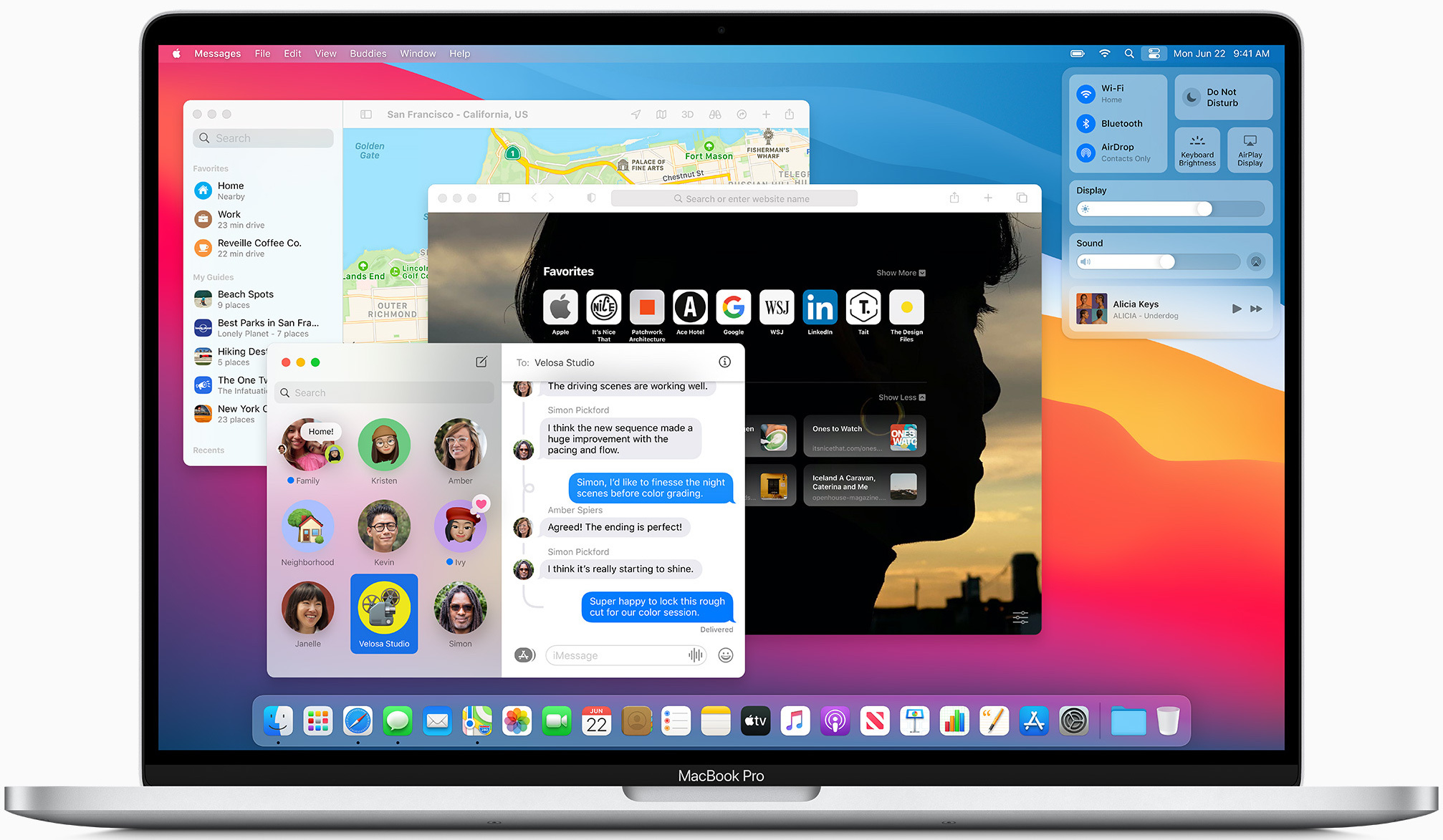Toggle Bluetooth in Control Center
1443x840 pixels.
tap(1086, 123)
